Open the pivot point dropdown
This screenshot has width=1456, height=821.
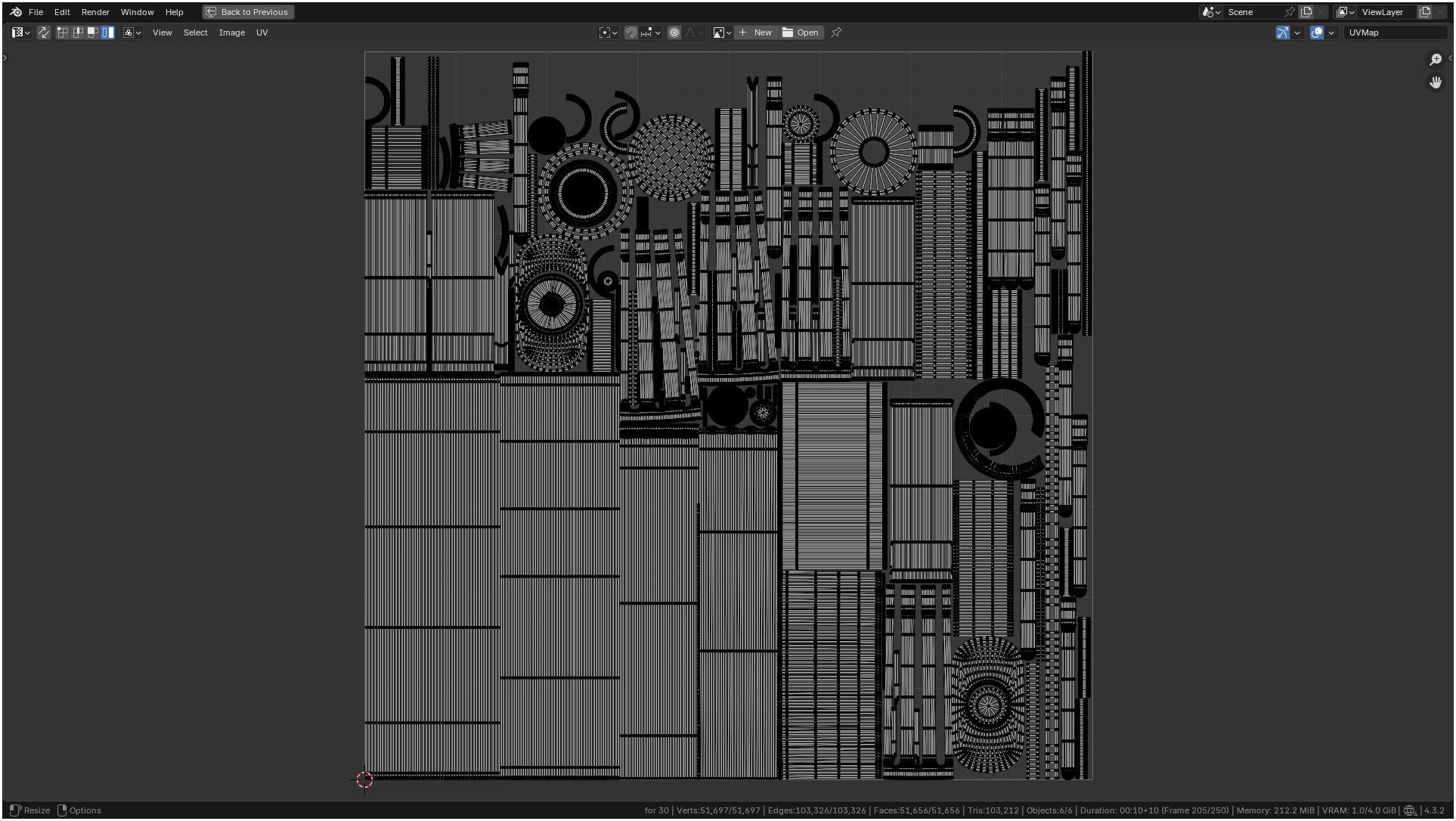coord(608,33)
